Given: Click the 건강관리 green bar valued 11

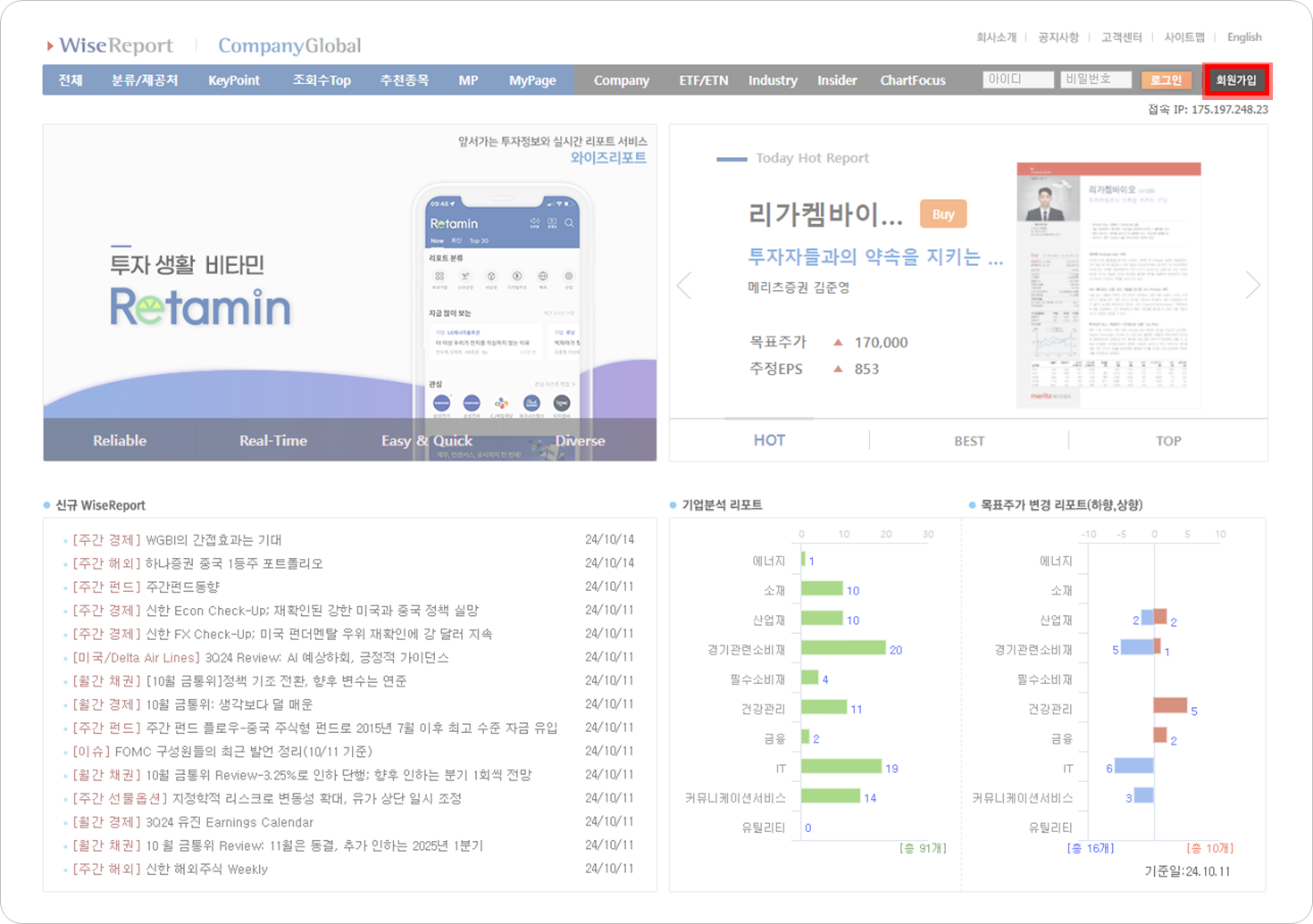Looking at the screenshot, I should 824,707.
